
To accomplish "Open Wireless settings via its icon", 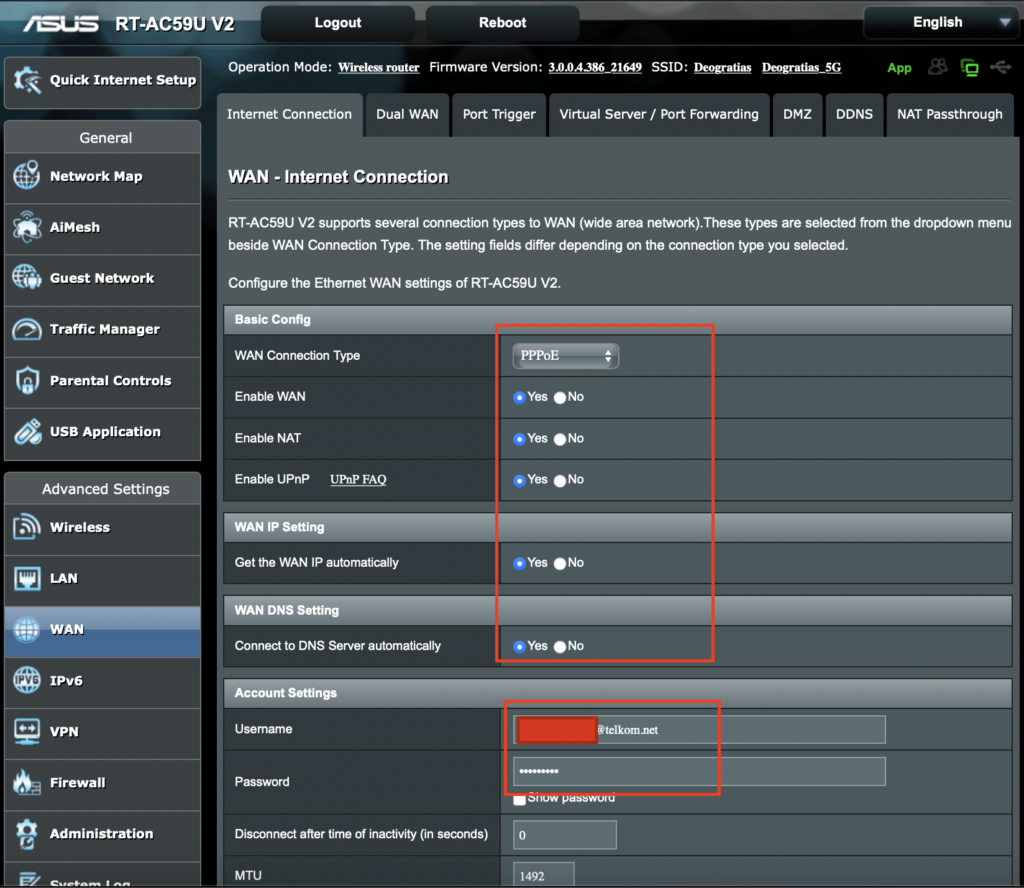I will click(26, 527).
